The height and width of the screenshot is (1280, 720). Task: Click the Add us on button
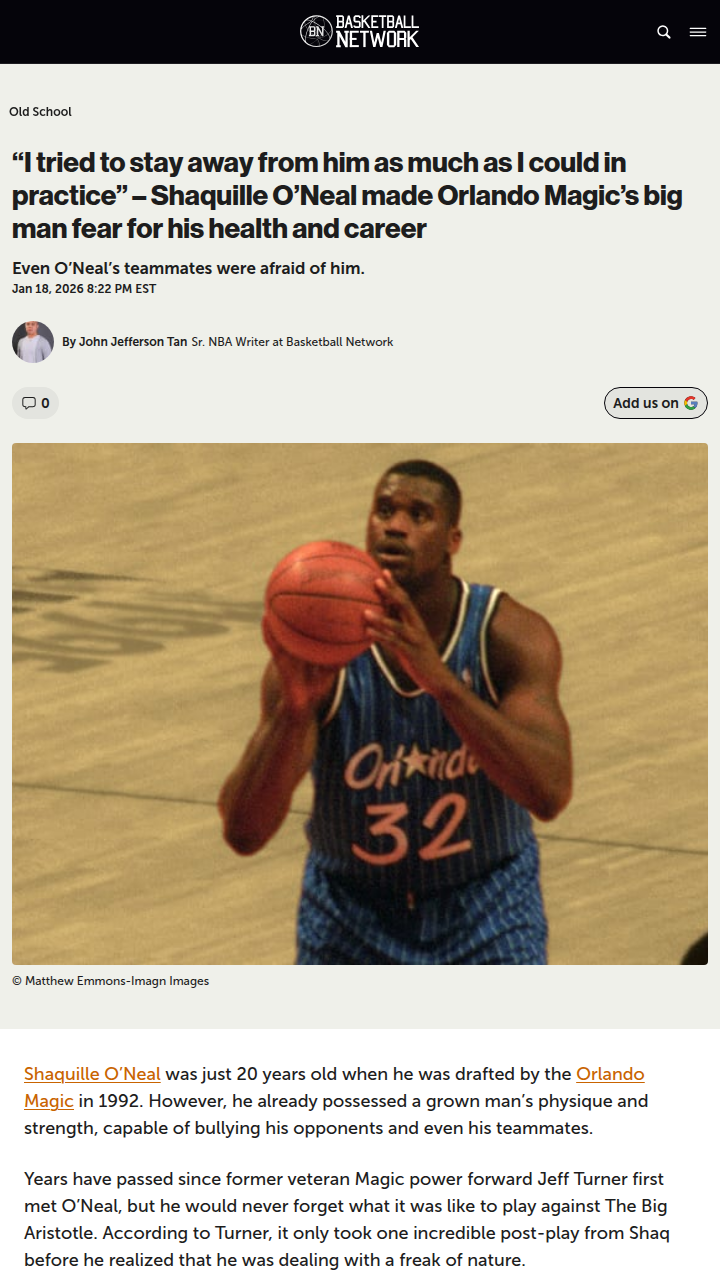coord(656,403)
